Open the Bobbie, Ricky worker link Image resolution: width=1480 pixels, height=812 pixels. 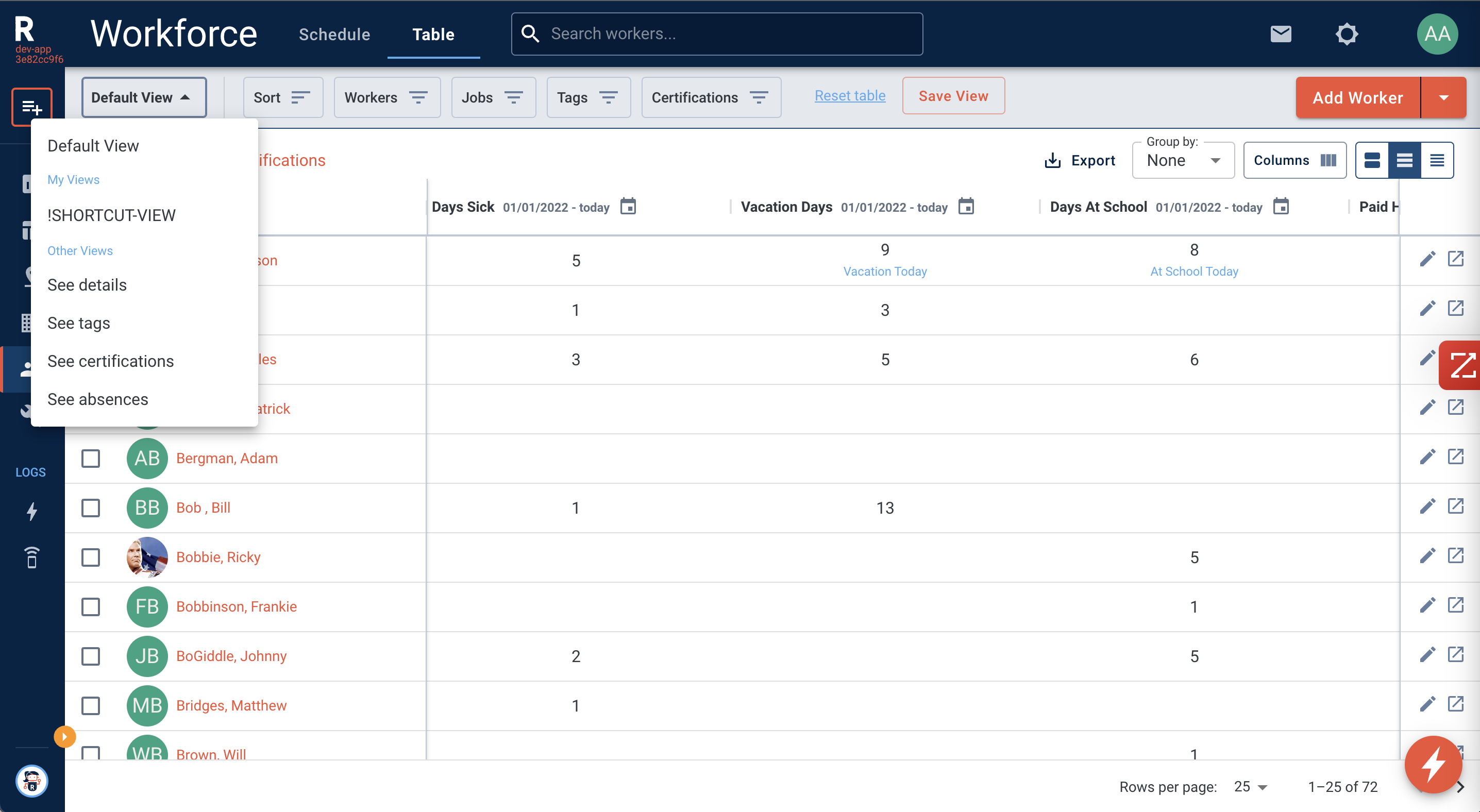(218, 557)
